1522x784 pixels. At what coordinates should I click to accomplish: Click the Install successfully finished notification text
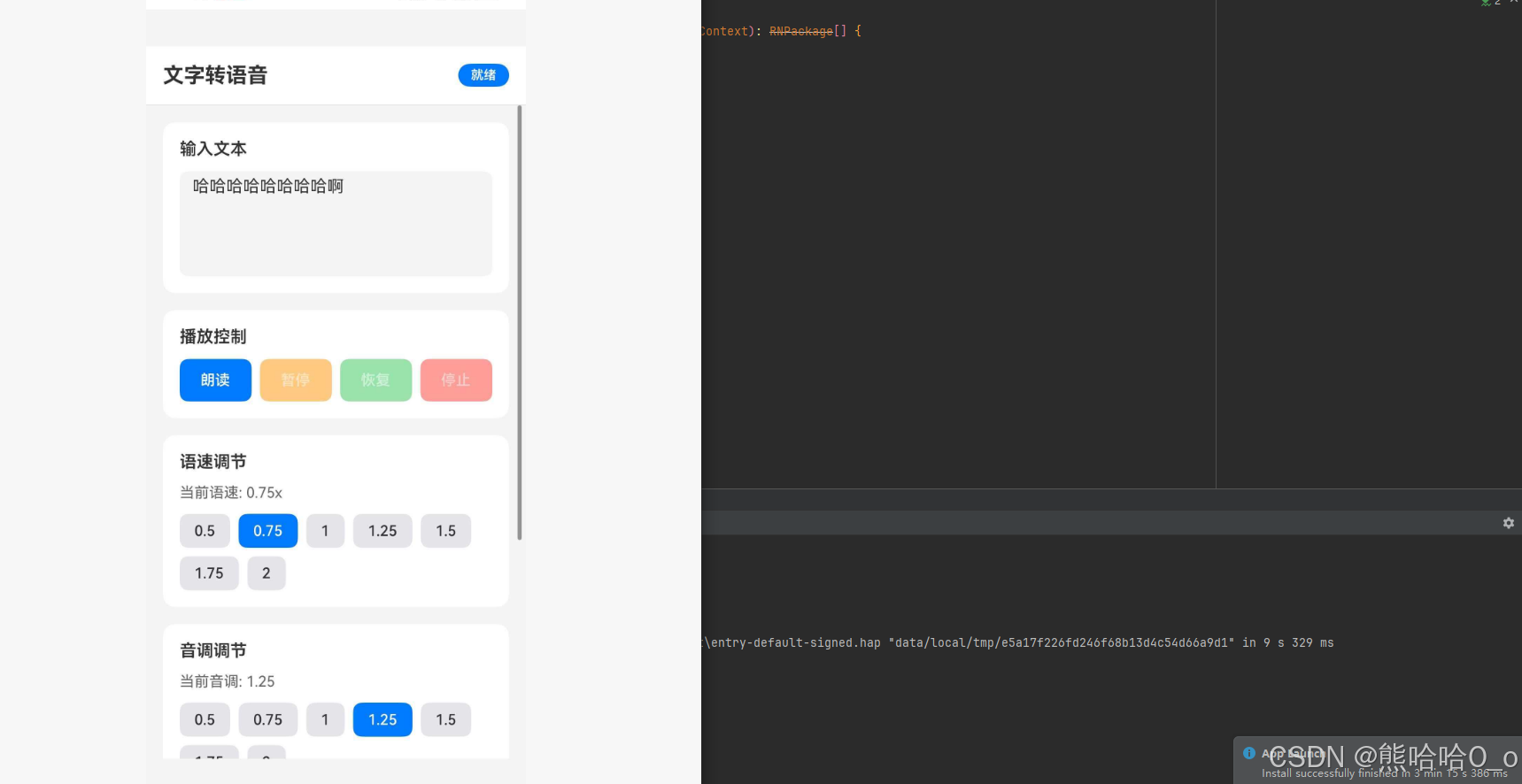click(1385, 773)
